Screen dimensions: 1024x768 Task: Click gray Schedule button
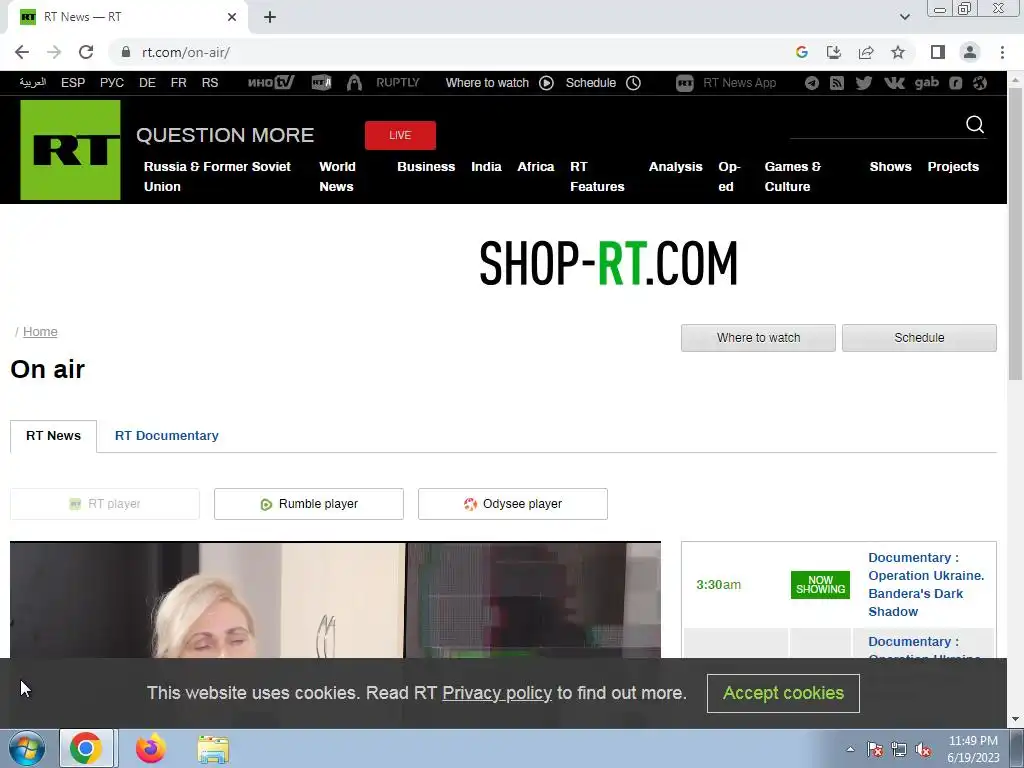[x=919, y=338]
